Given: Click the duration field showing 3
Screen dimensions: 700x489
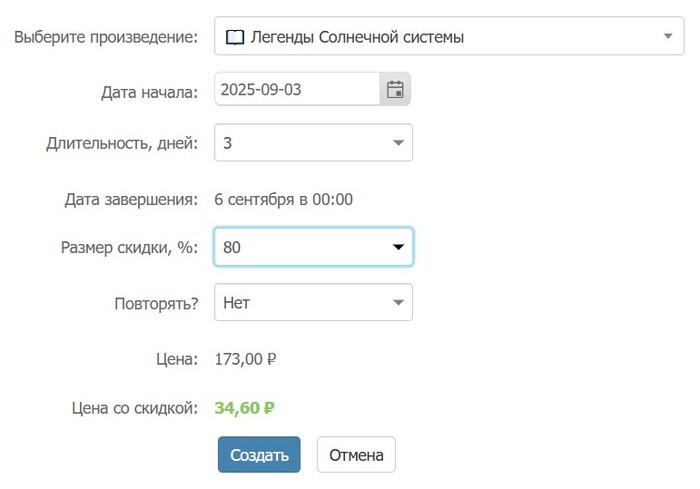Looking at the screenshot, I should pyautogui.click(x=300, y=143).
